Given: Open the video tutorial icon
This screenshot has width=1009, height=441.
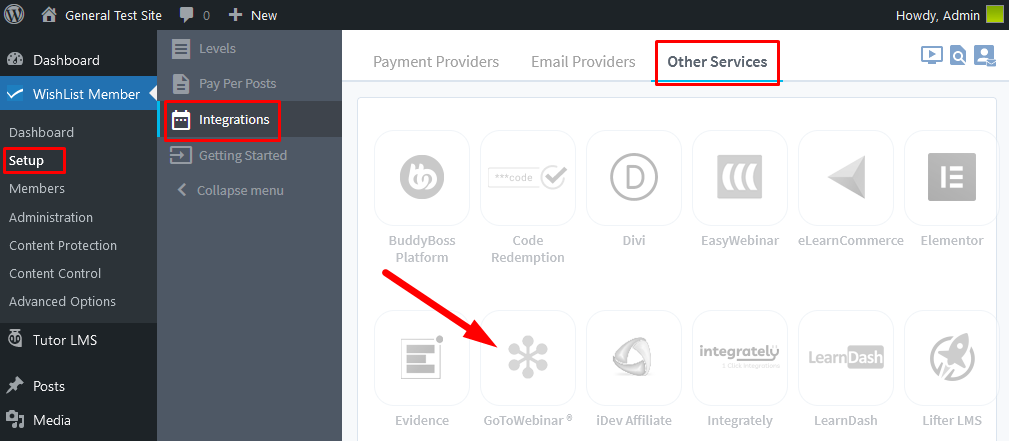Looking at the screenshot, I should coord(932,55).
